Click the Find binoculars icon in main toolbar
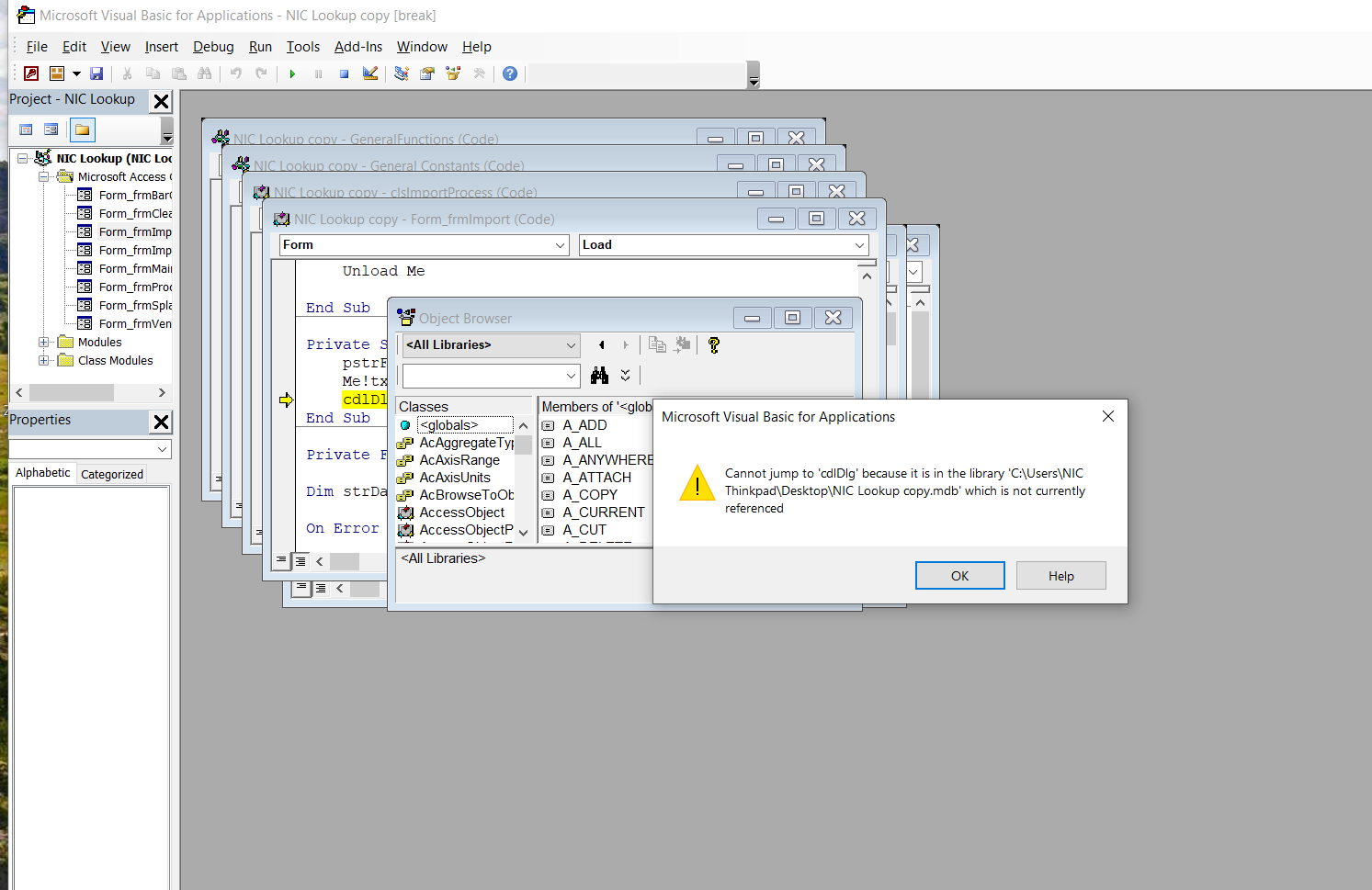The width and height of the screenshot is (1372, 890). coord(205,73)
